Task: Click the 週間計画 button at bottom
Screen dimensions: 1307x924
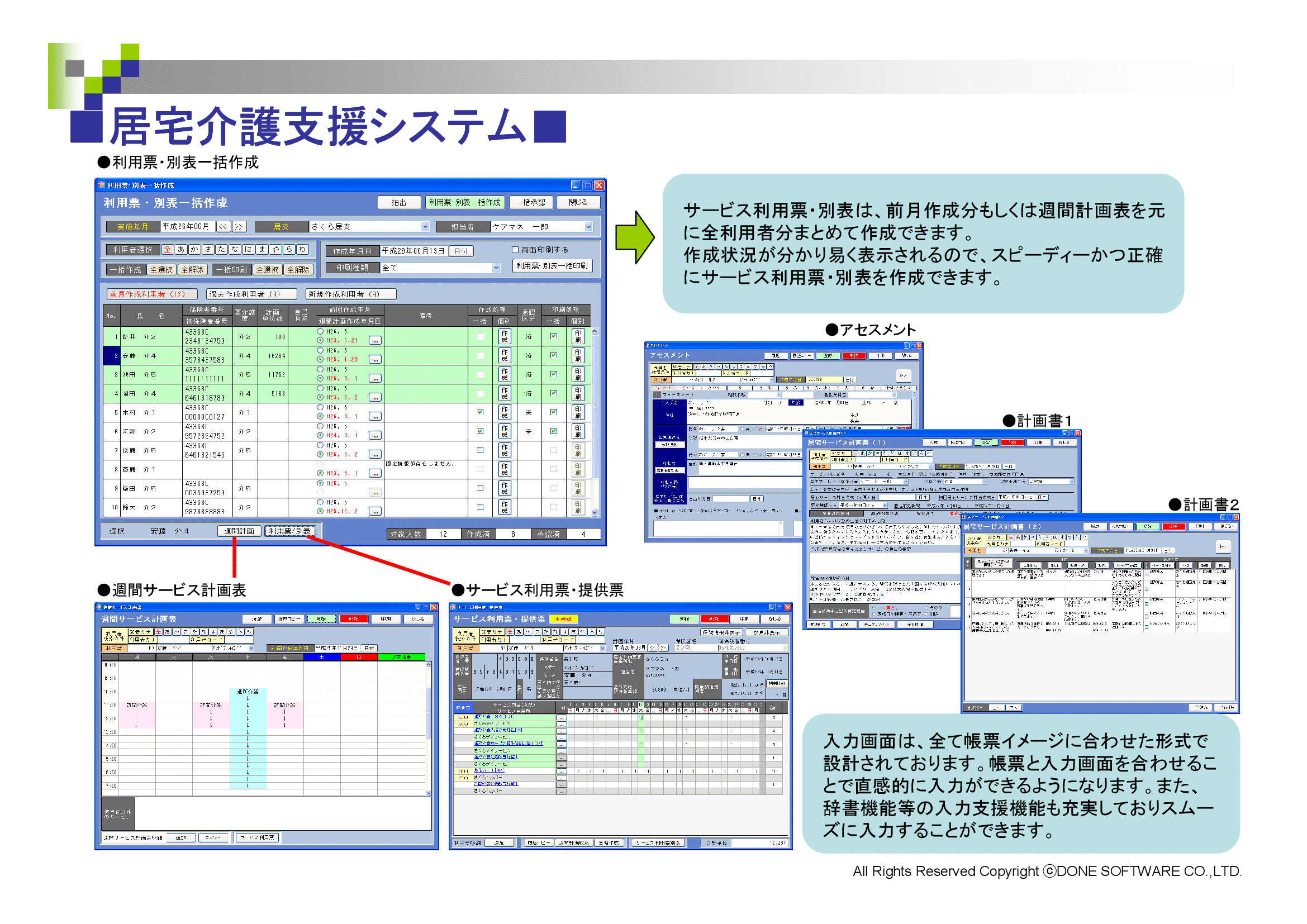Action: 239,531
